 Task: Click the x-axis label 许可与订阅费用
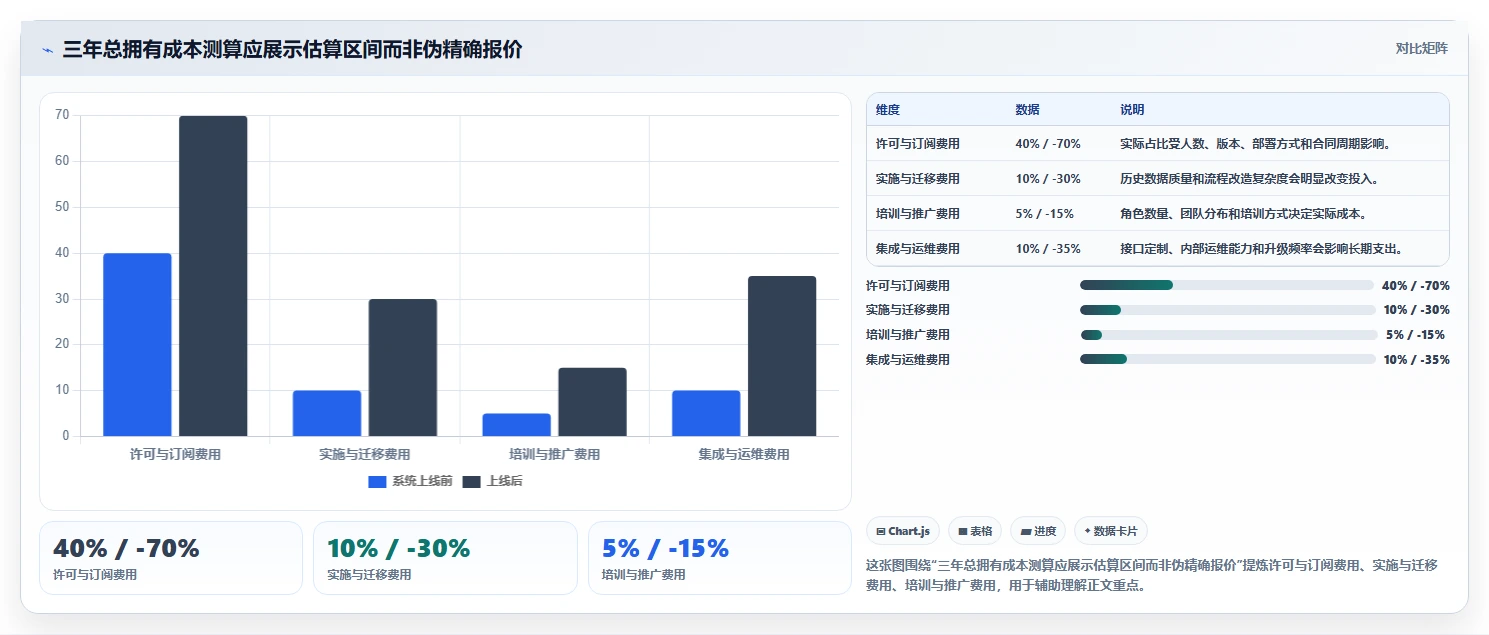pyautogui.click(x=175, y=455)
